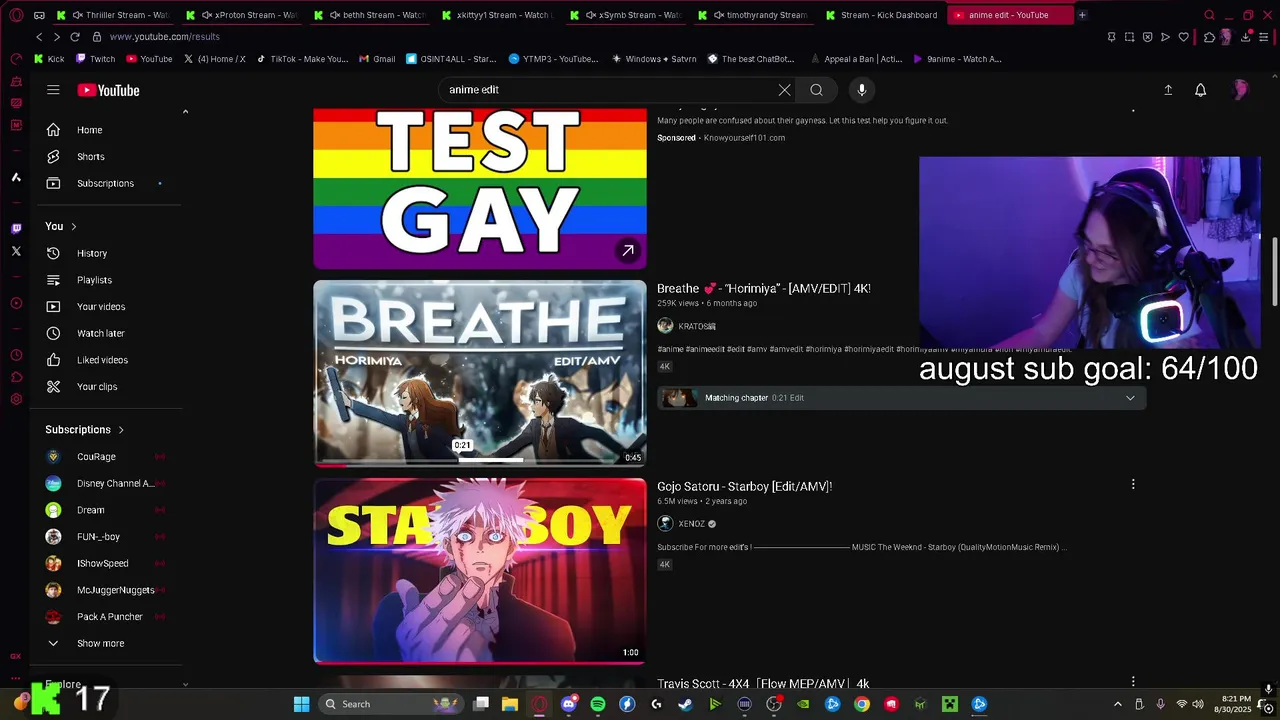The width and height of the screenshot is (1280, 720).
Task: Click the 'Breathe Horimiya AMV/EDIT 4K' video title
Action: 764,288
